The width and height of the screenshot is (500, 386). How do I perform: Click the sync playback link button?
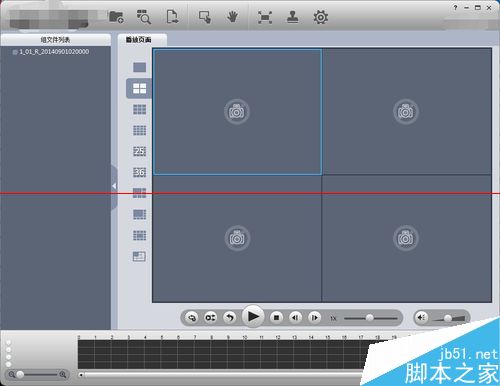point(192,317)
